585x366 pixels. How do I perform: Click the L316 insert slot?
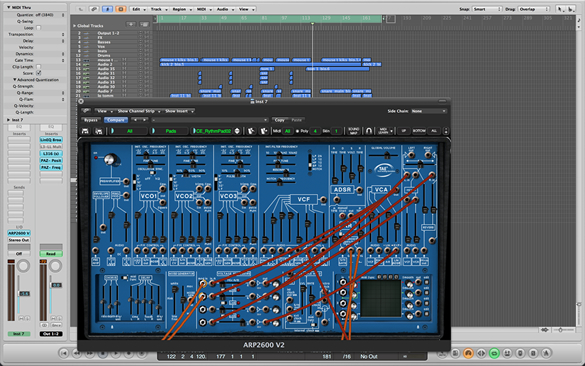coord(51,153)
